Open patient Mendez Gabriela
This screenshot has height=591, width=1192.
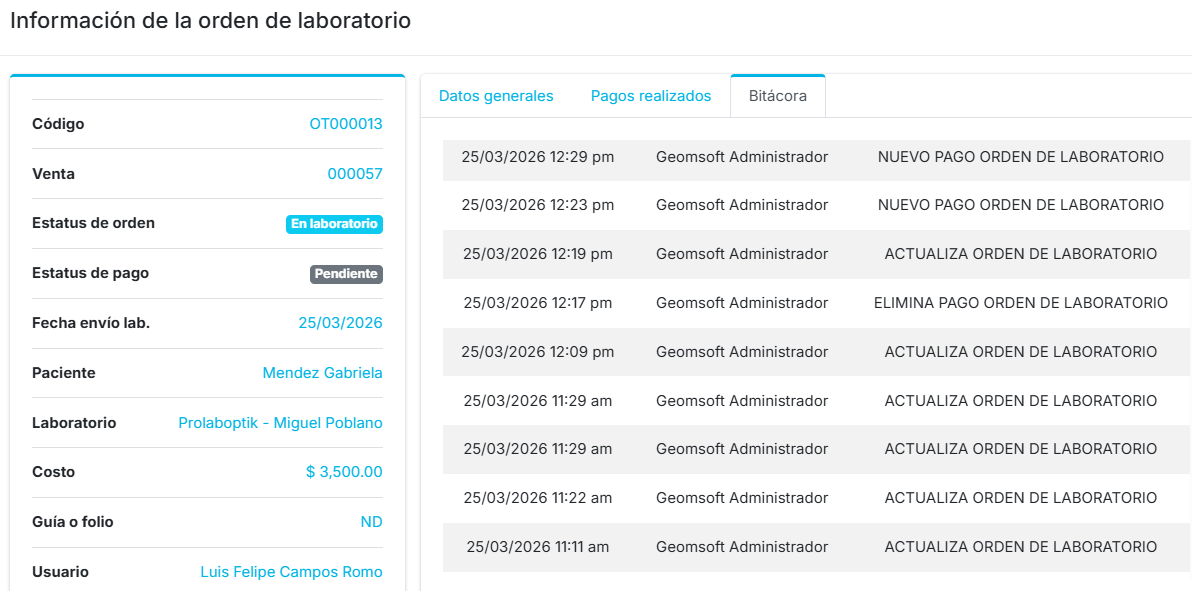tap(322, 373)
